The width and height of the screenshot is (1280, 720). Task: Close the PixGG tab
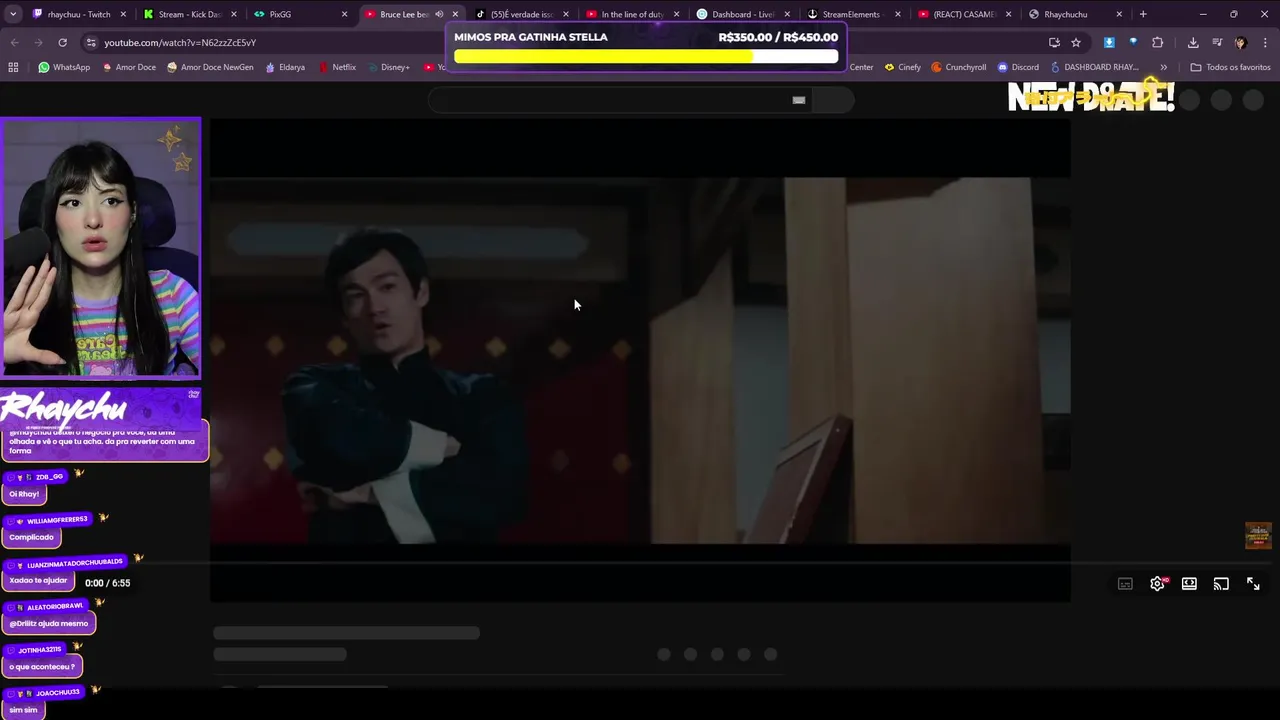pyautogui.click(x=345, y=14)
